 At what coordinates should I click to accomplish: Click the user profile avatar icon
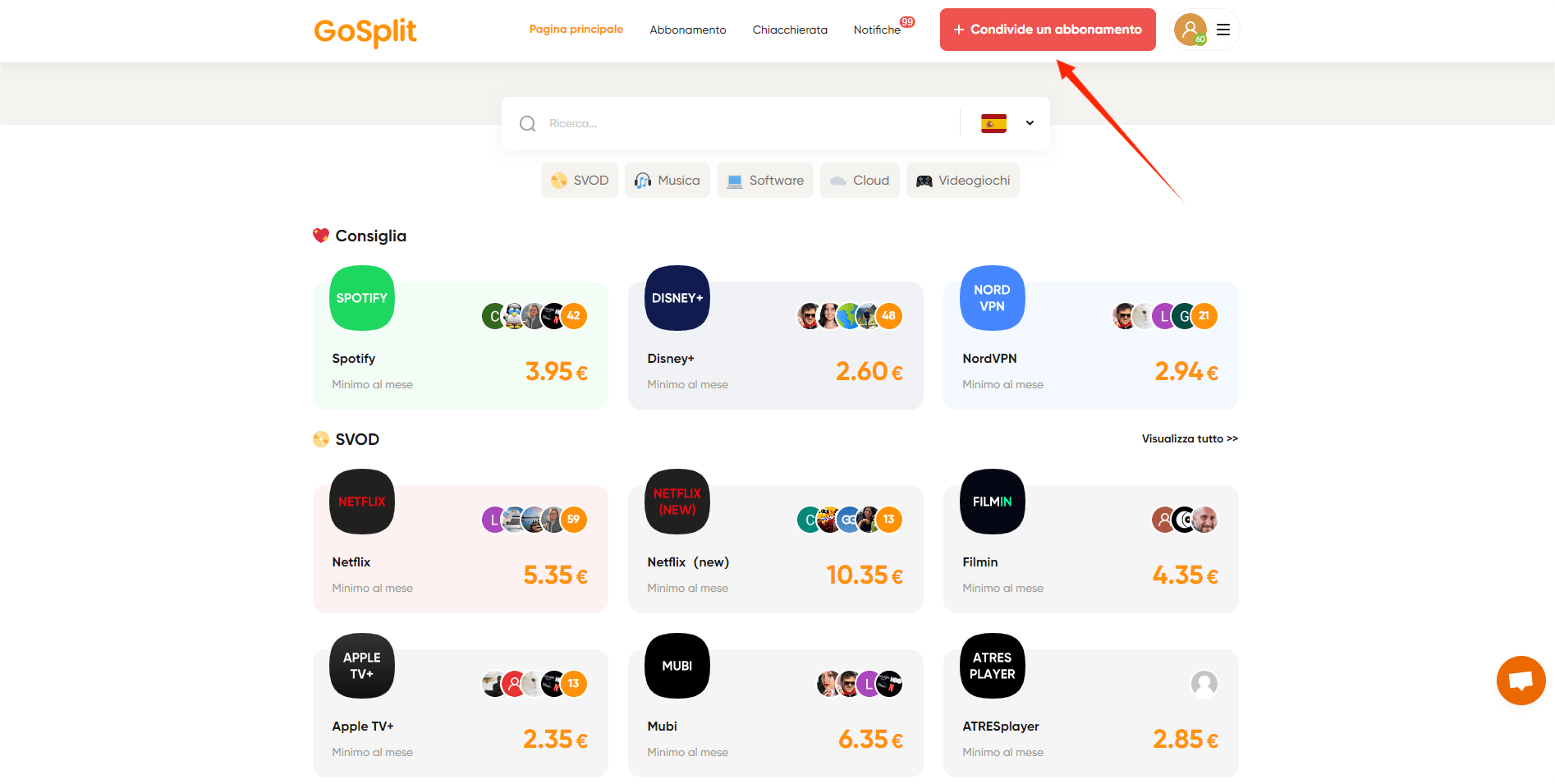click(1190, 30)
